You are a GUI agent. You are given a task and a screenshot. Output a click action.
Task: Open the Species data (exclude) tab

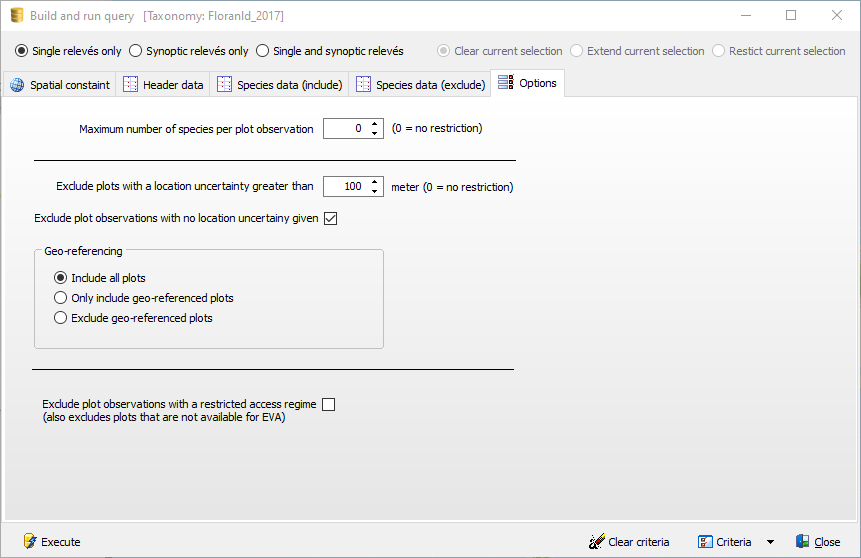point(430,85)
